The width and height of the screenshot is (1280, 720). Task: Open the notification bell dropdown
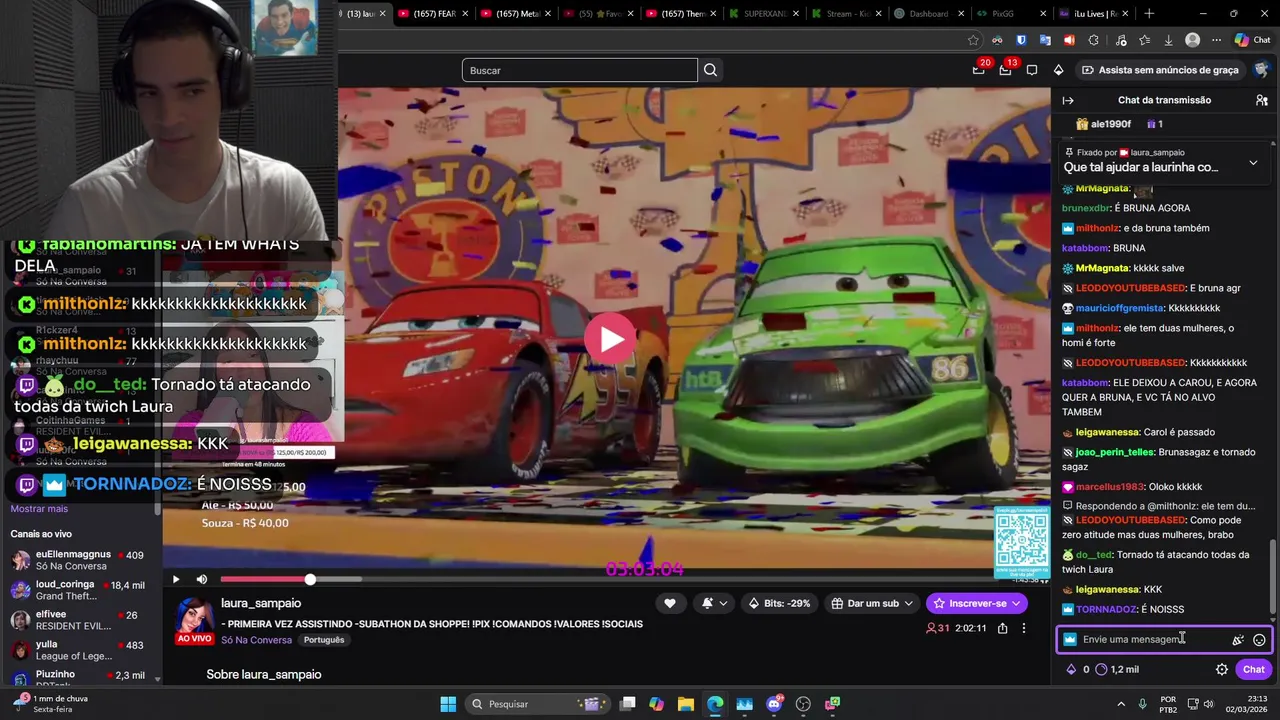click(714, 603)
